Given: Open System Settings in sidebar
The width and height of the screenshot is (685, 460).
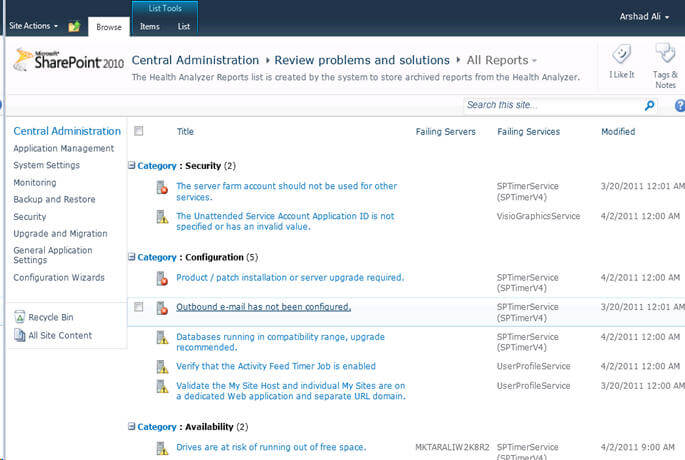Looking at the screenshot, I should (x=46, y=165).
